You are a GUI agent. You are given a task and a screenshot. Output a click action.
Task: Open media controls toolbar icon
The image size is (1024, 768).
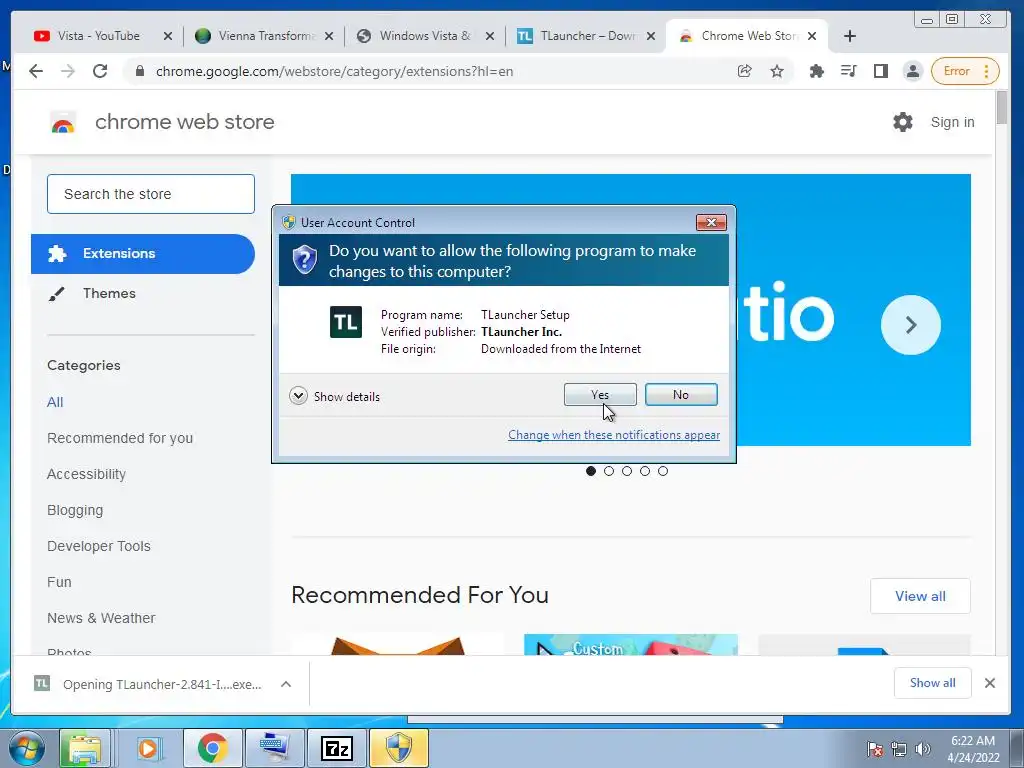(x=848, y=71)
